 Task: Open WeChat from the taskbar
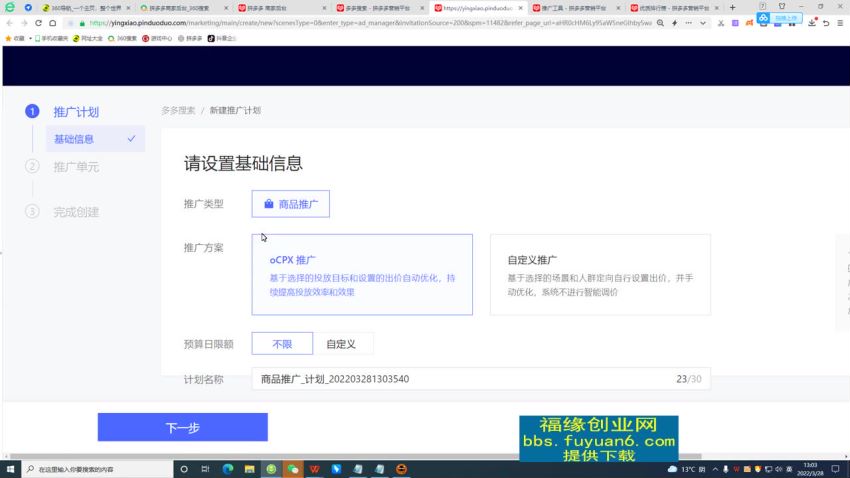coord(293,468)
